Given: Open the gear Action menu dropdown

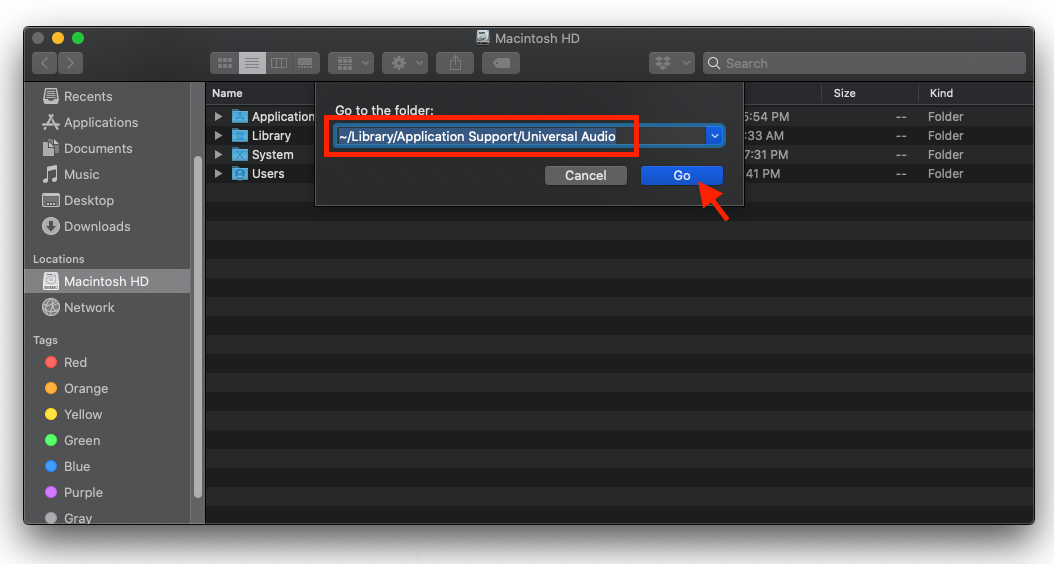Looking at the screenshot, I should pos(404,63).
